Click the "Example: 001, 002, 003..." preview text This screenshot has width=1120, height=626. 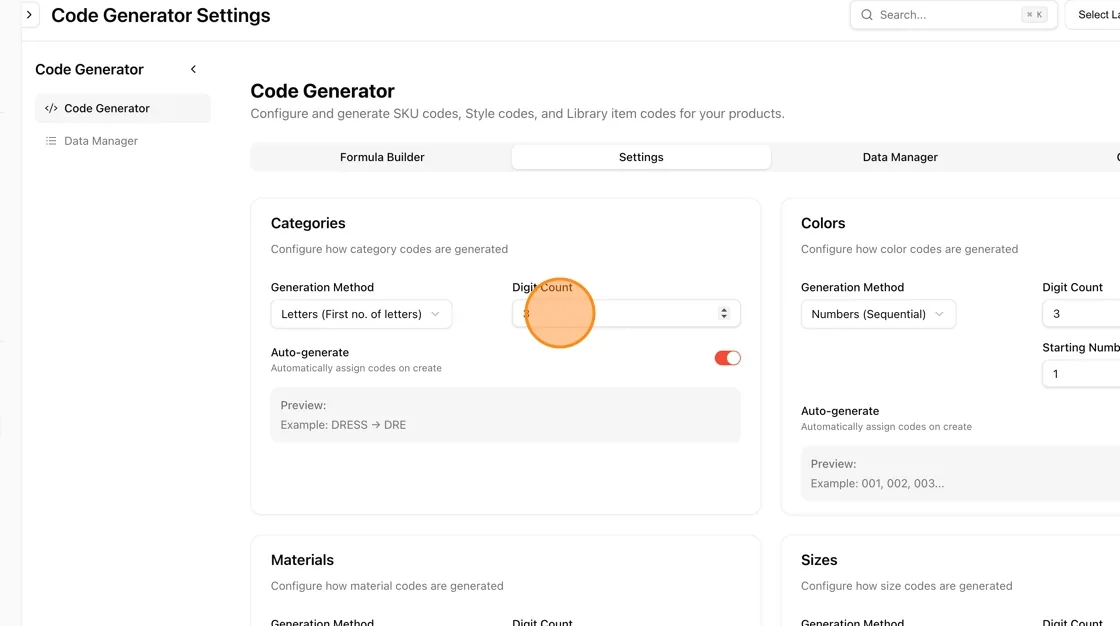[877, 484]
